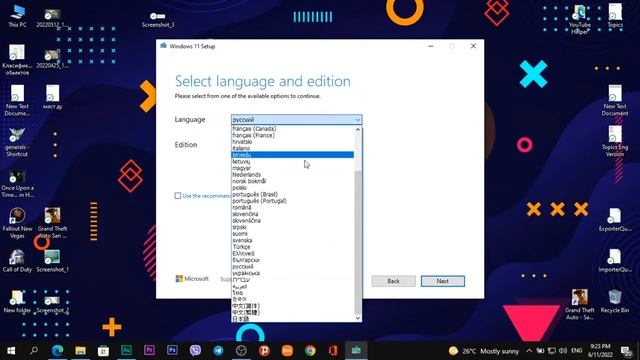This screenshot has width=640, height=360.
Task: Select Screenshot_3 desktop icon
Action: [158, 19]
